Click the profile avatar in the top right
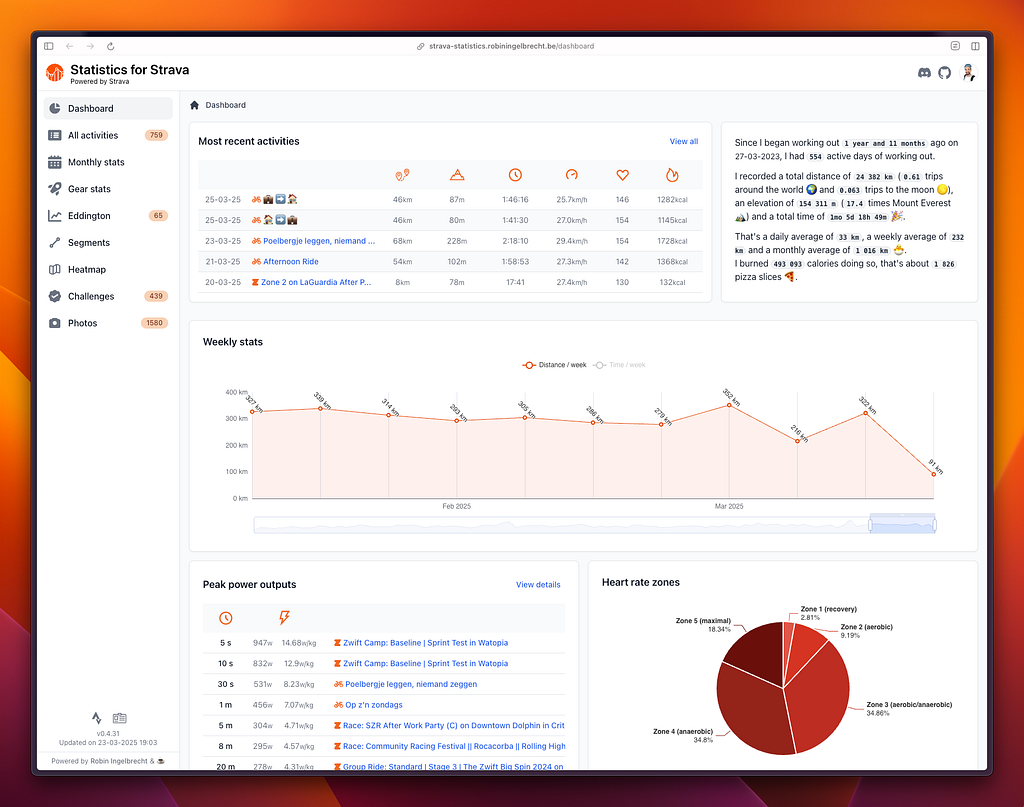This screenshot has height=807, width=1024. click(x=968, y=72)
